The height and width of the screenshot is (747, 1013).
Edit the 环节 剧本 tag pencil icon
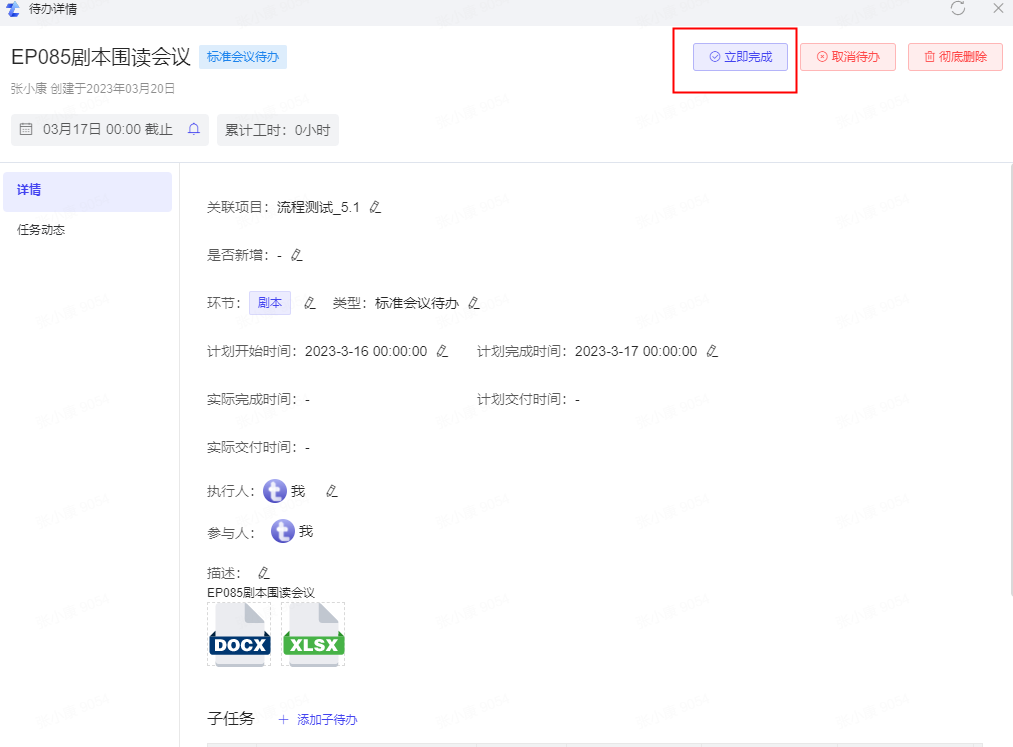(310, 303)
